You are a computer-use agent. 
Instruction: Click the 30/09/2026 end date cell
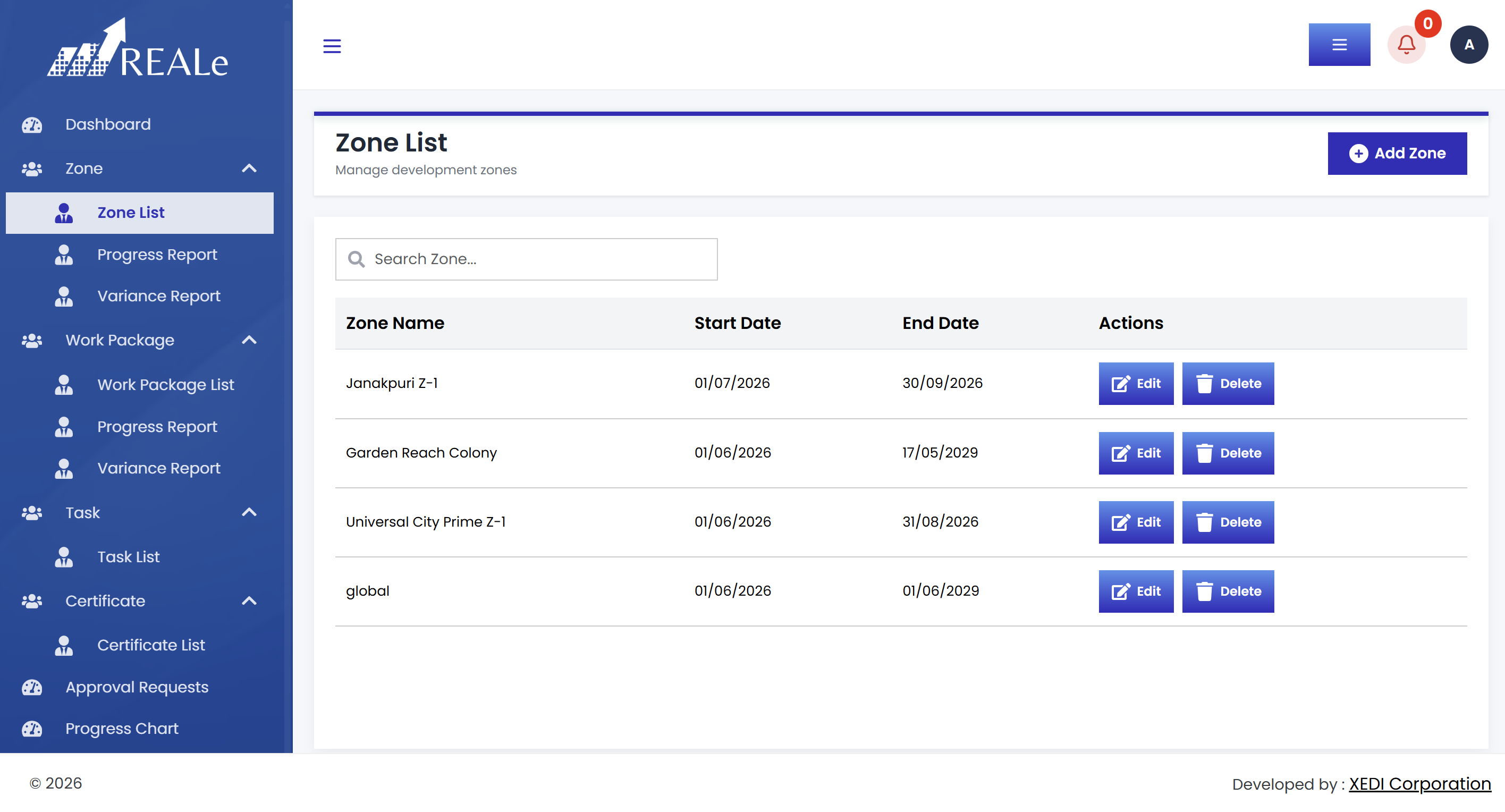tap(942, 383)
